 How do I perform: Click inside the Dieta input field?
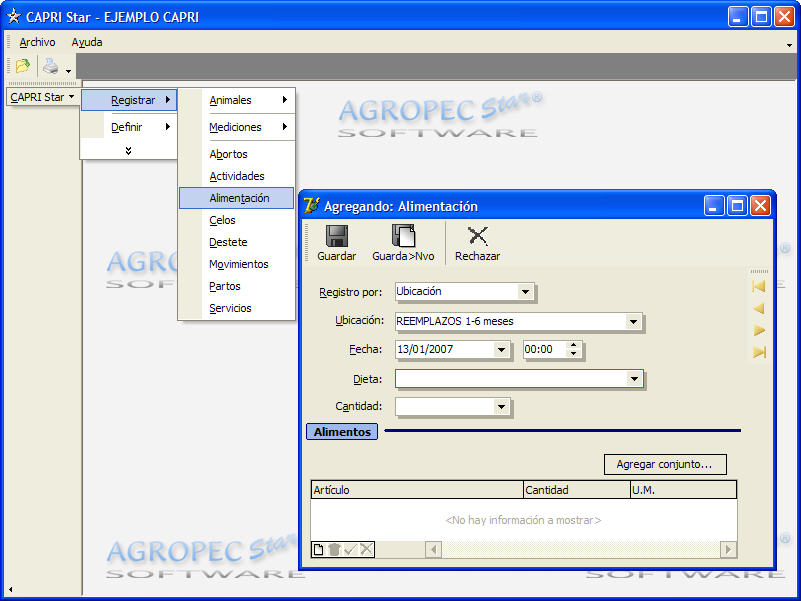coord(511,379)
